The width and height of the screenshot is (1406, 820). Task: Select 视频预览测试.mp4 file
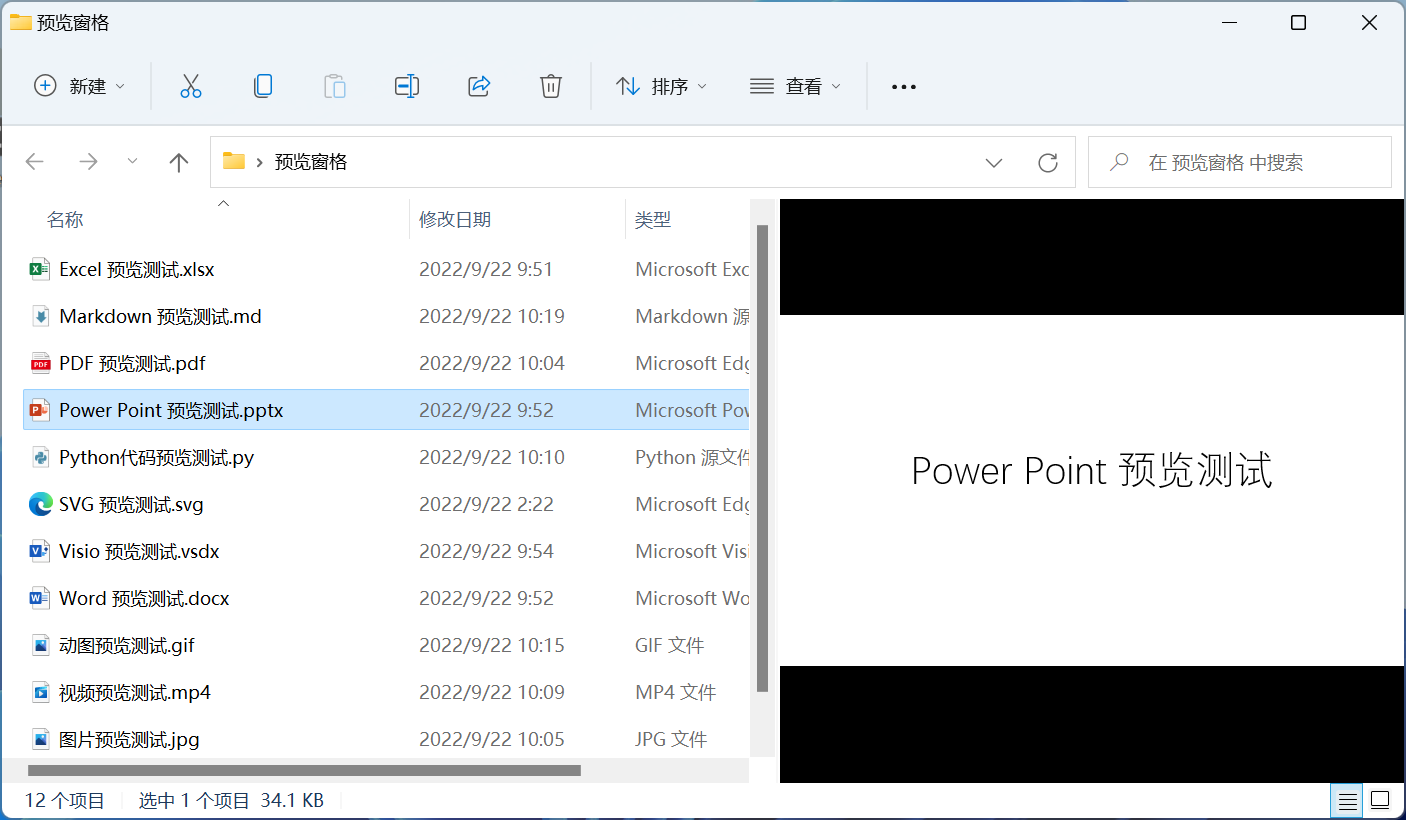point(135,692)
